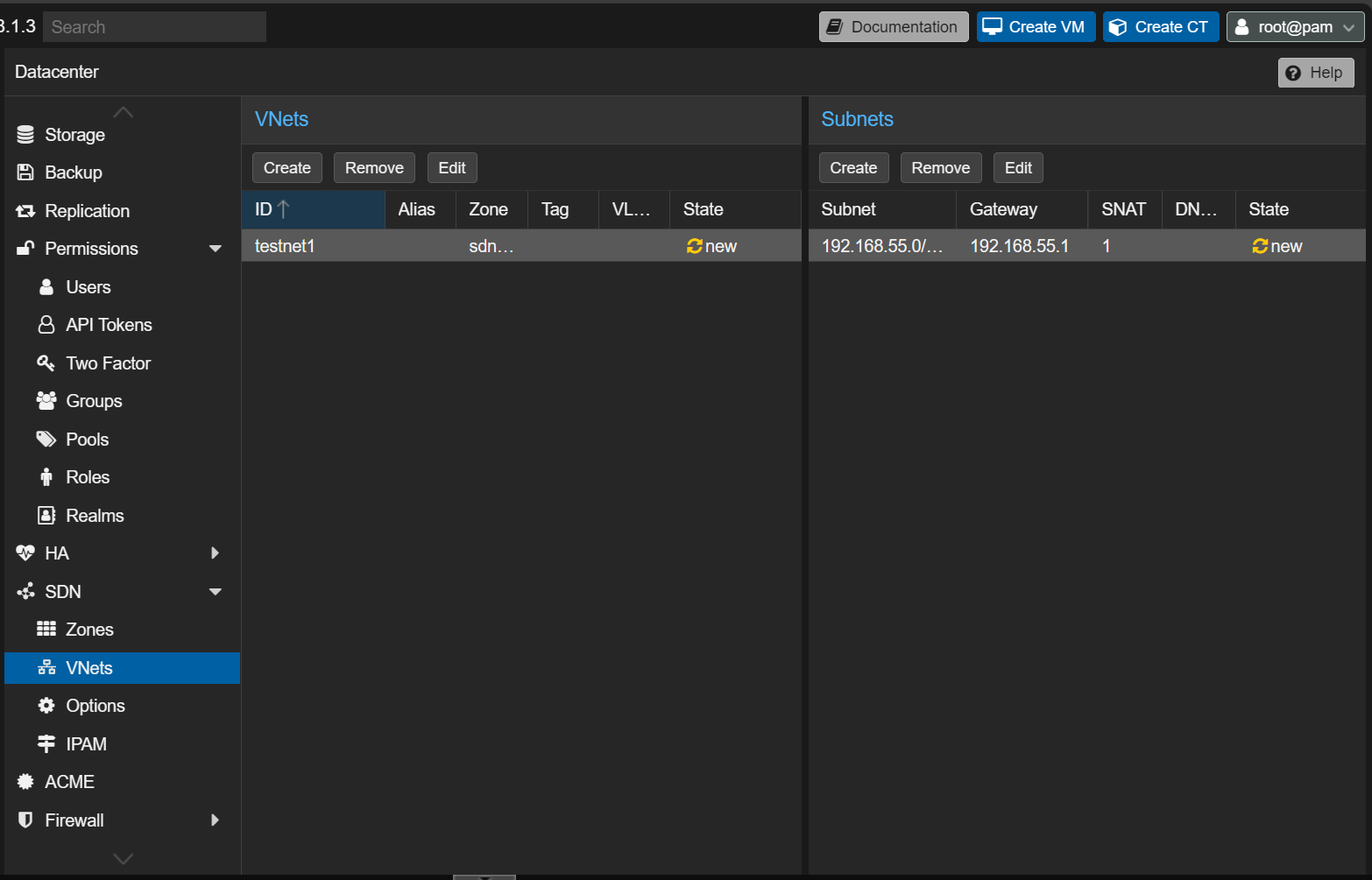
Task: Open the root@pam user dropdown
Action: 1295,27
